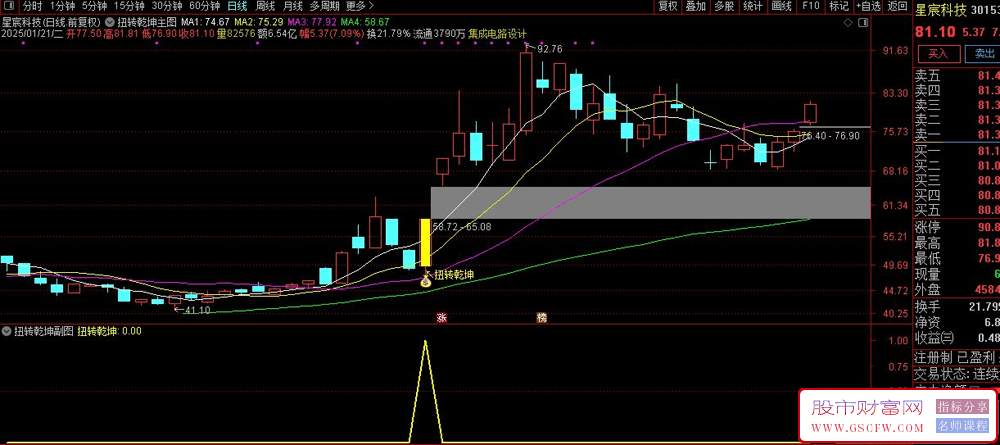Switch to 30分钟 period
Image resolution: width=1000 pixels, height=445 pixels.
(167, 6)
